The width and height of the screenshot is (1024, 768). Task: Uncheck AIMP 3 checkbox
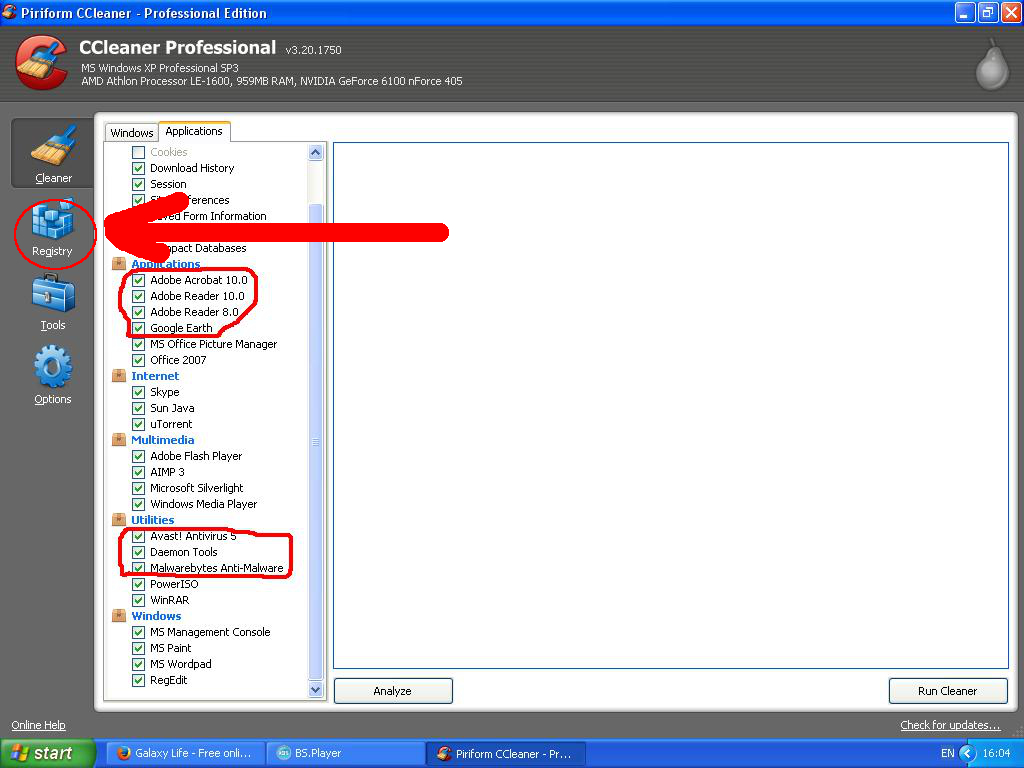pos(138,472)
